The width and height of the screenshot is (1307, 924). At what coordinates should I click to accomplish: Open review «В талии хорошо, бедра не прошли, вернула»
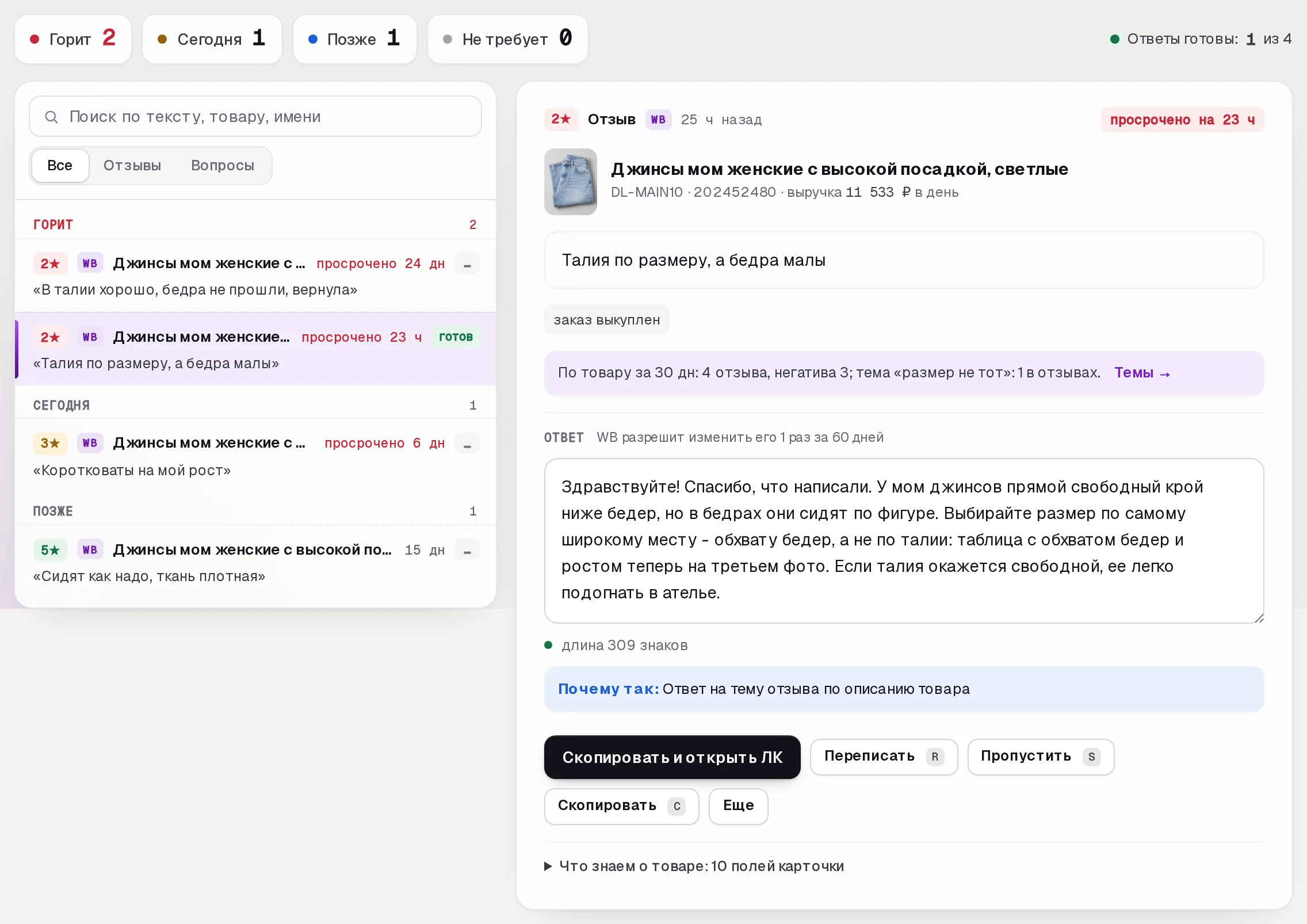pyautogui.click(x=255, y=276)
